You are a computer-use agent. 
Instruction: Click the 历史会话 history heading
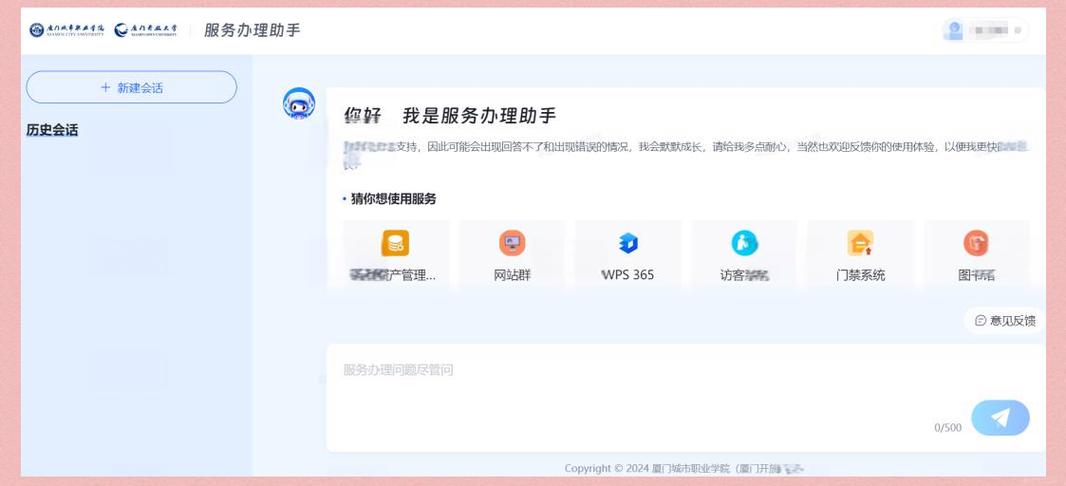(52, 130)
